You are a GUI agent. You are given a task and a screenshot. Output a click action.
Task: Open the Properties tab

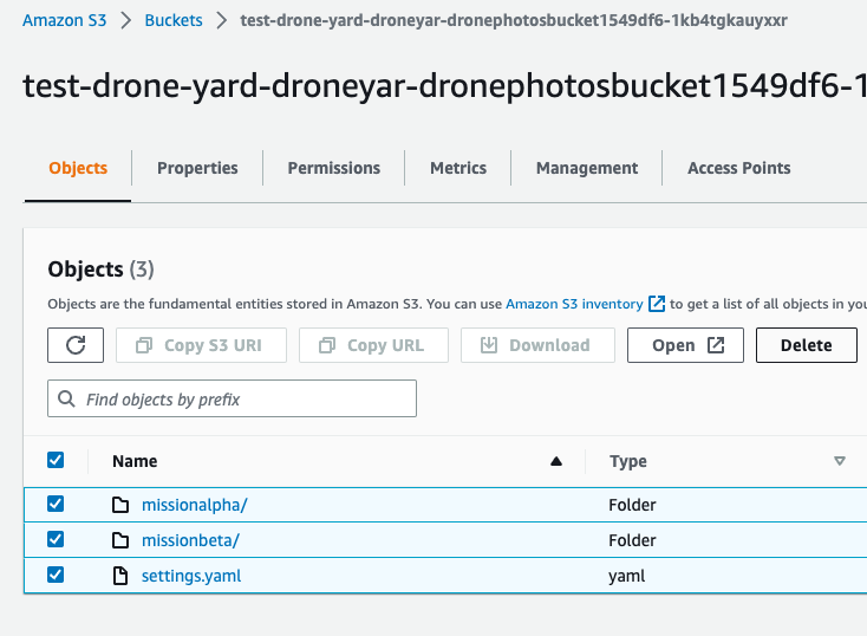pyautogui.click(x=197, y=168)
